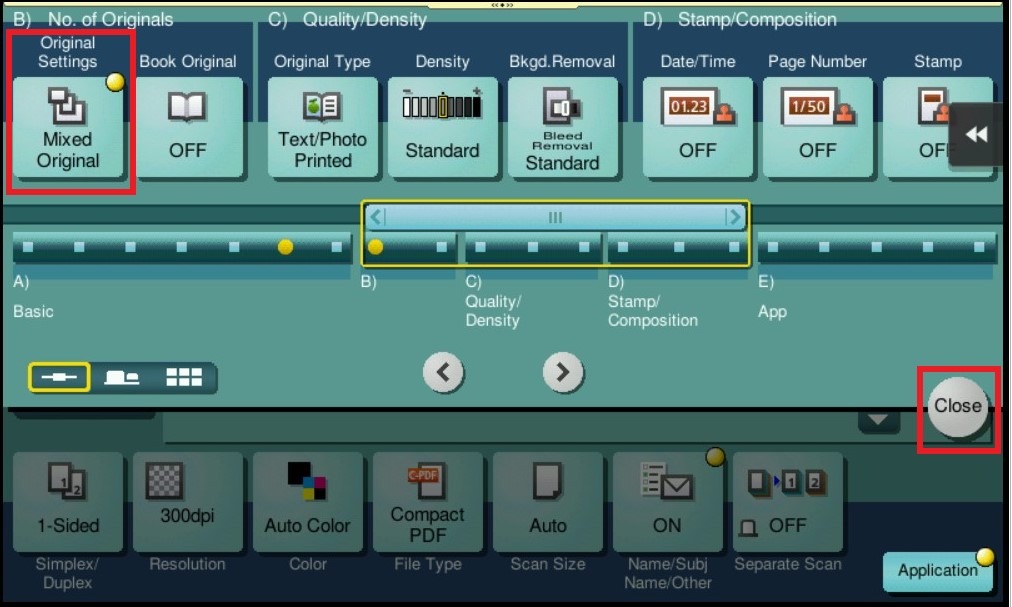Enable the Page Number stamp
Viewport: 1012px width, 607px height.
pos(817,127)
